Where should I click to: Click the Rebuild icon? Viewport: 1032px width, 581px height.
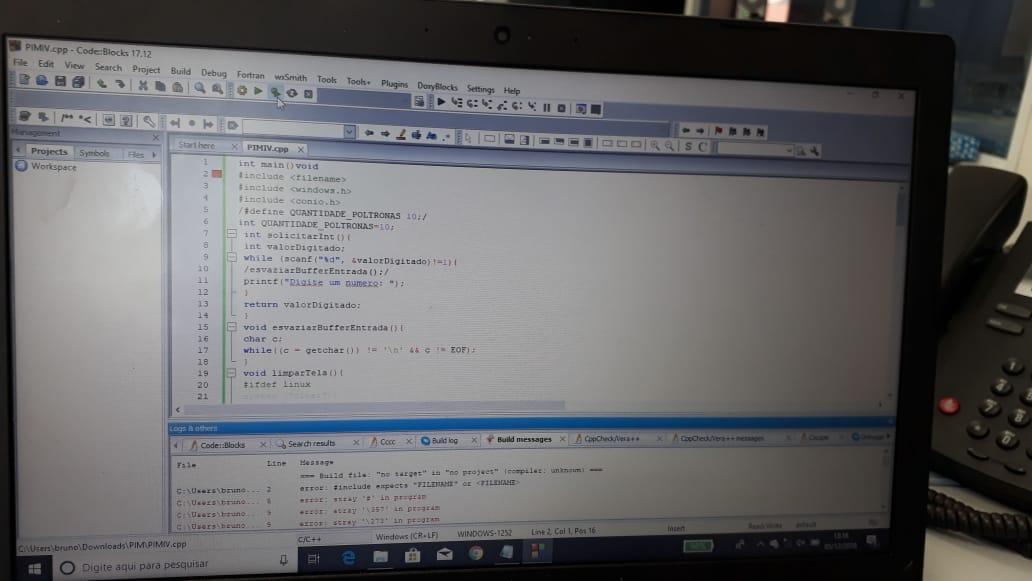[292, 93]
